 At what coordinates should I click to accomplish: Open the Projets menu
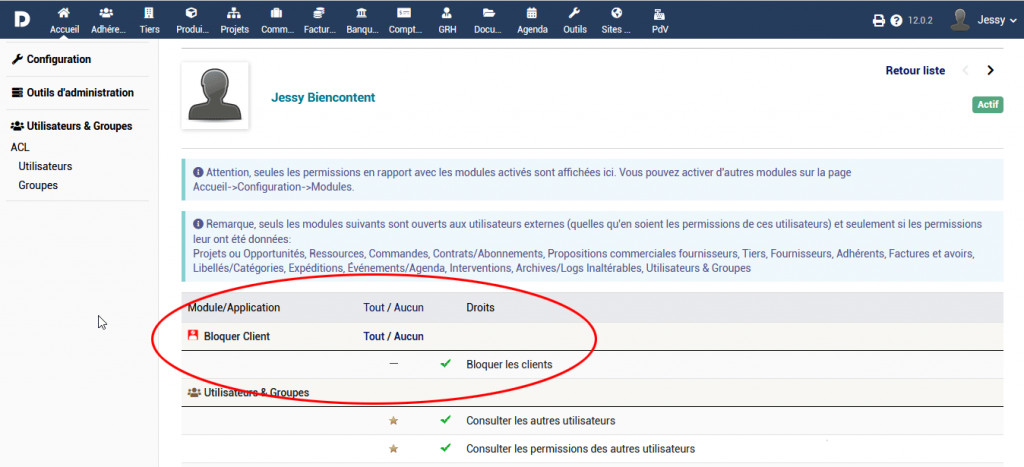234,20
